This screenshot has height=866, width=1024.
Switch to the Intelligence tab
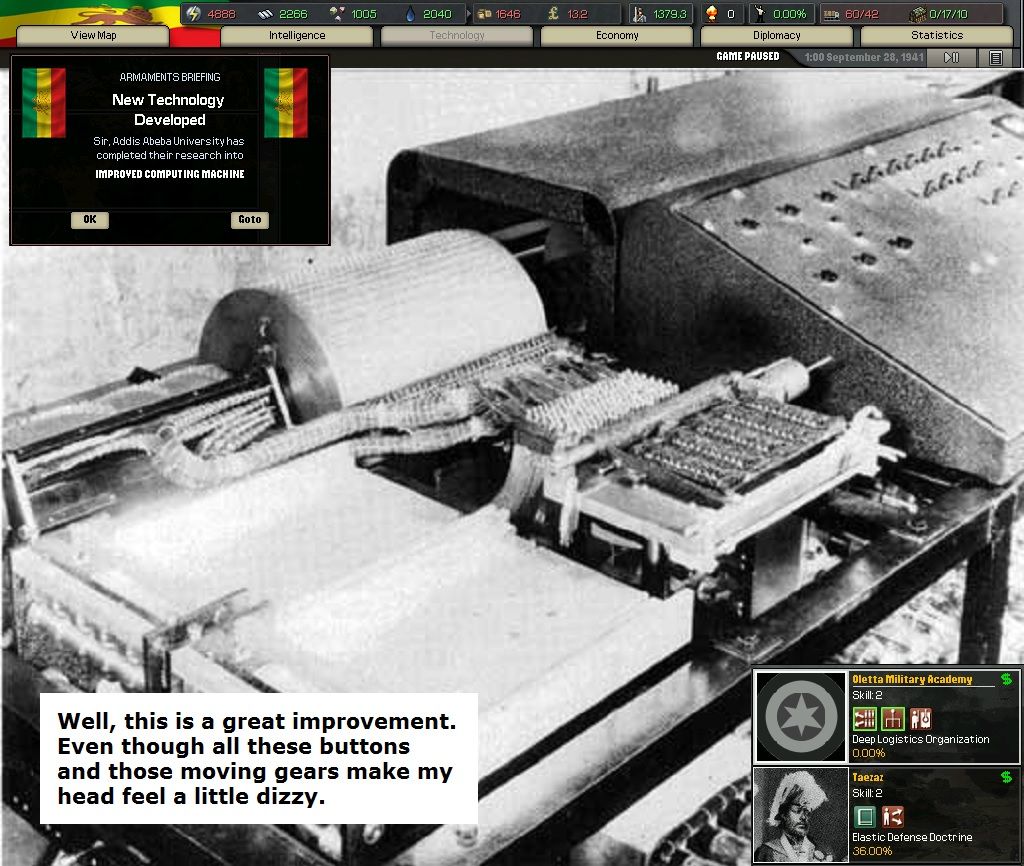[x=297, y=36]
